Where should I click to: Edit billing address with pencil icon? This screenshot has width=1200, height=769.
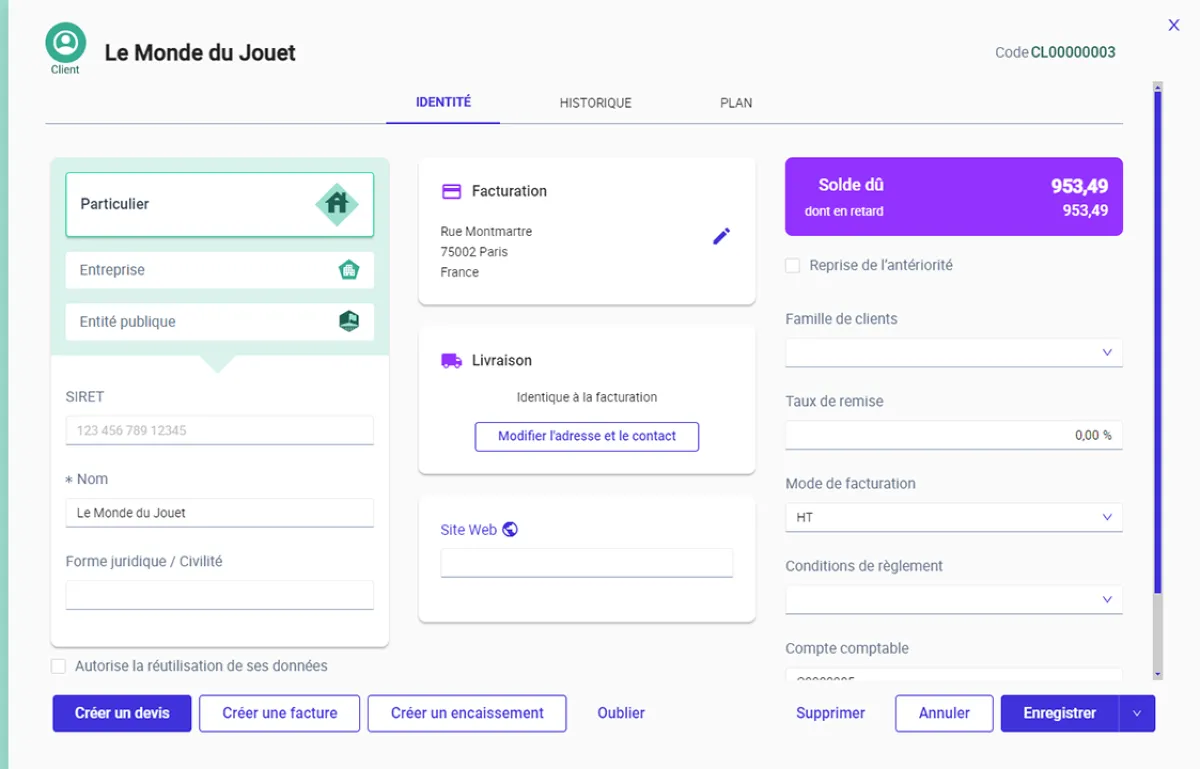pos(721,236)
